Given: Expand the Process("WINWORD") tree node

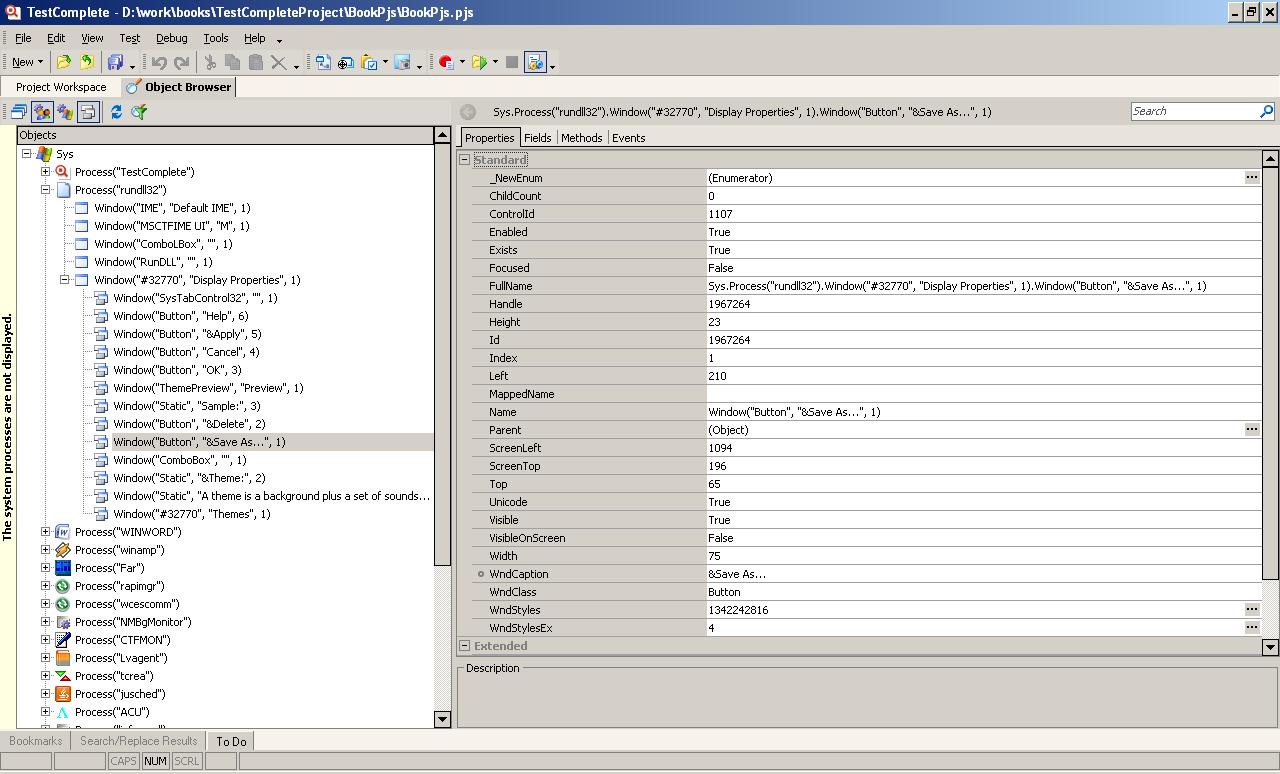Looking at the screenshot, I should pyautogui.click(x=46, y=532).
